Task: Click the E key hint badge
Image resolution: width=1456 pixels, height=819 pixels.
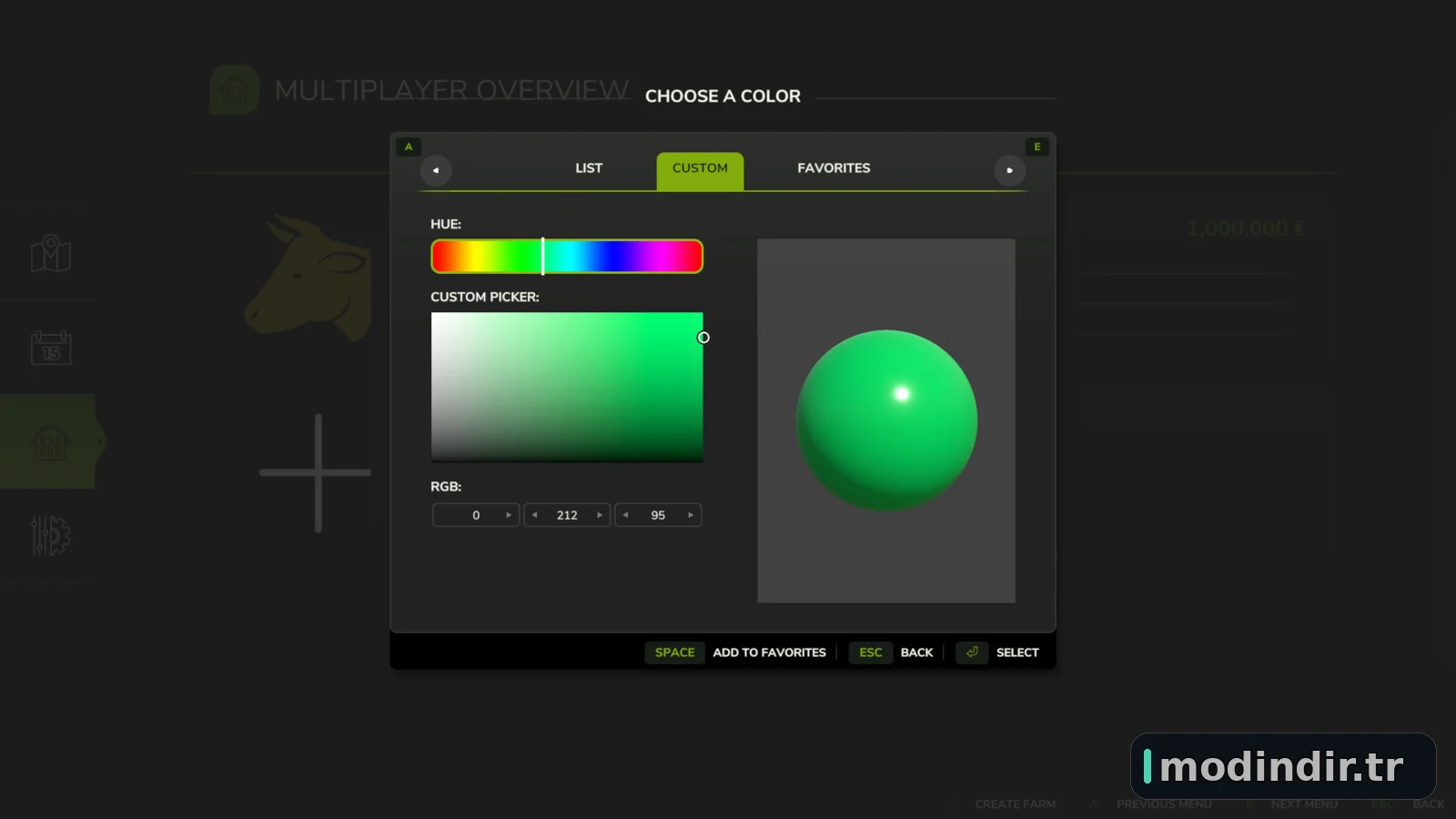Action: point(1036,147)
